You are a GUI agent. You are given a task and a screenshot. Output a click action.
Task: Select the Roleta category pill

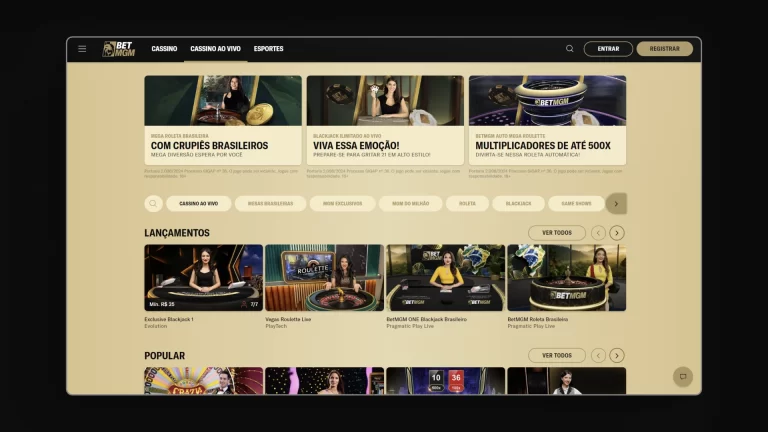[x=467, y=203]
